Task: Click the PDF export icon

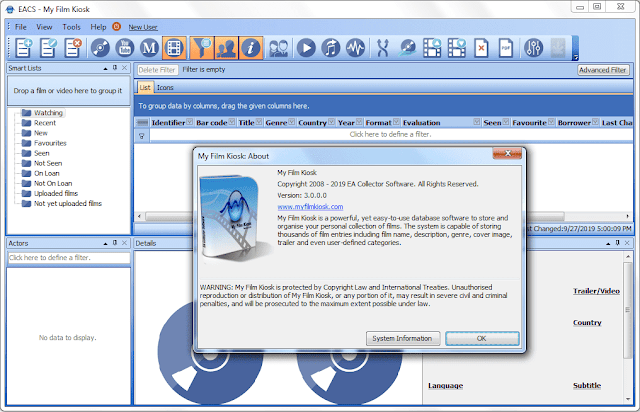Action: tap(506, 48)
